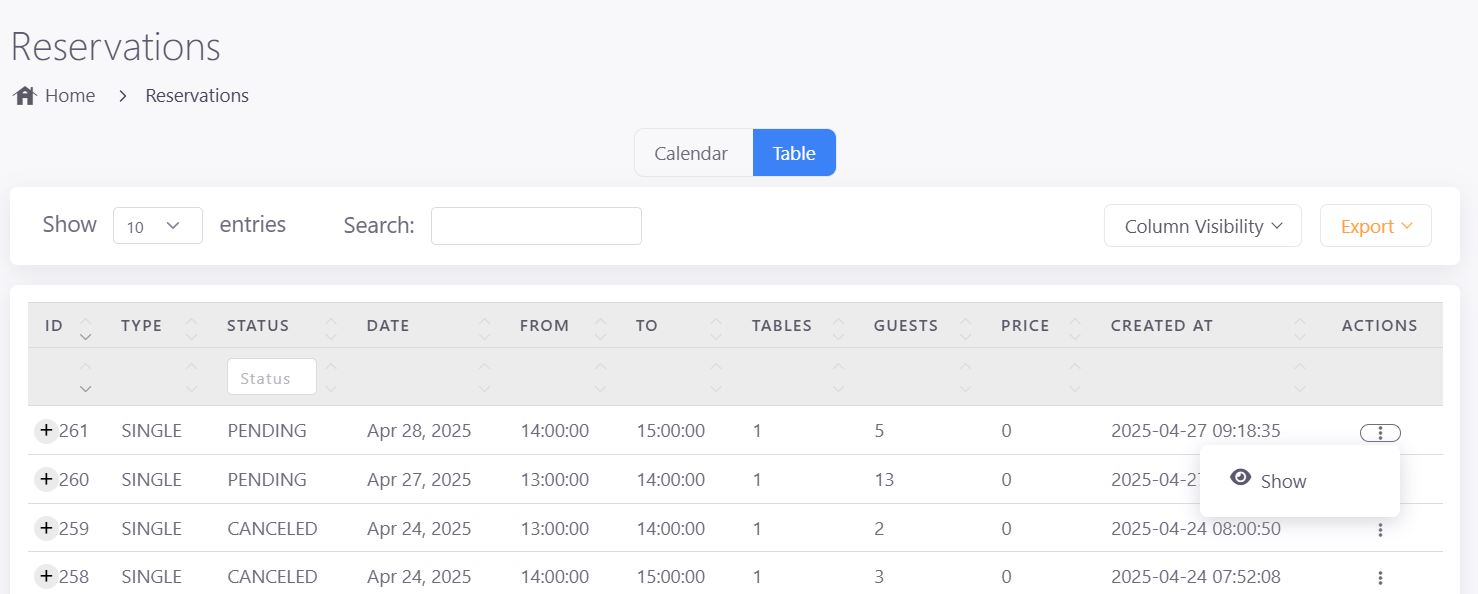Sort table by Date column header
The image size is (1478, 594).
(388, 326)
